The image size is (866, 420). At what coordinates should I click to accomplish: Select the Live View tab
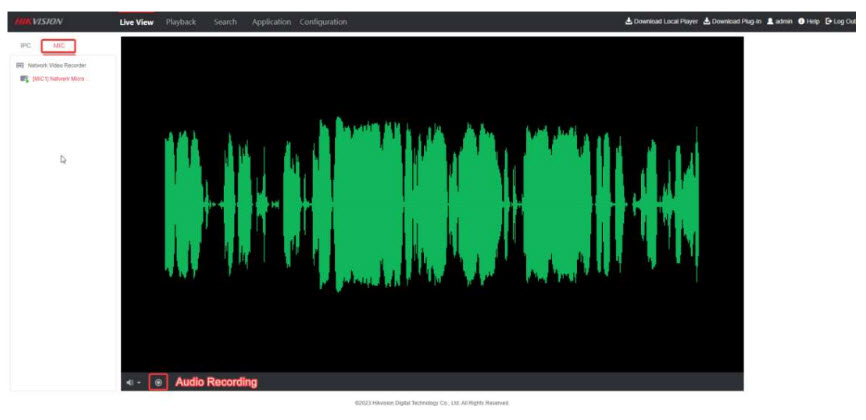click(x=137, y=22)
